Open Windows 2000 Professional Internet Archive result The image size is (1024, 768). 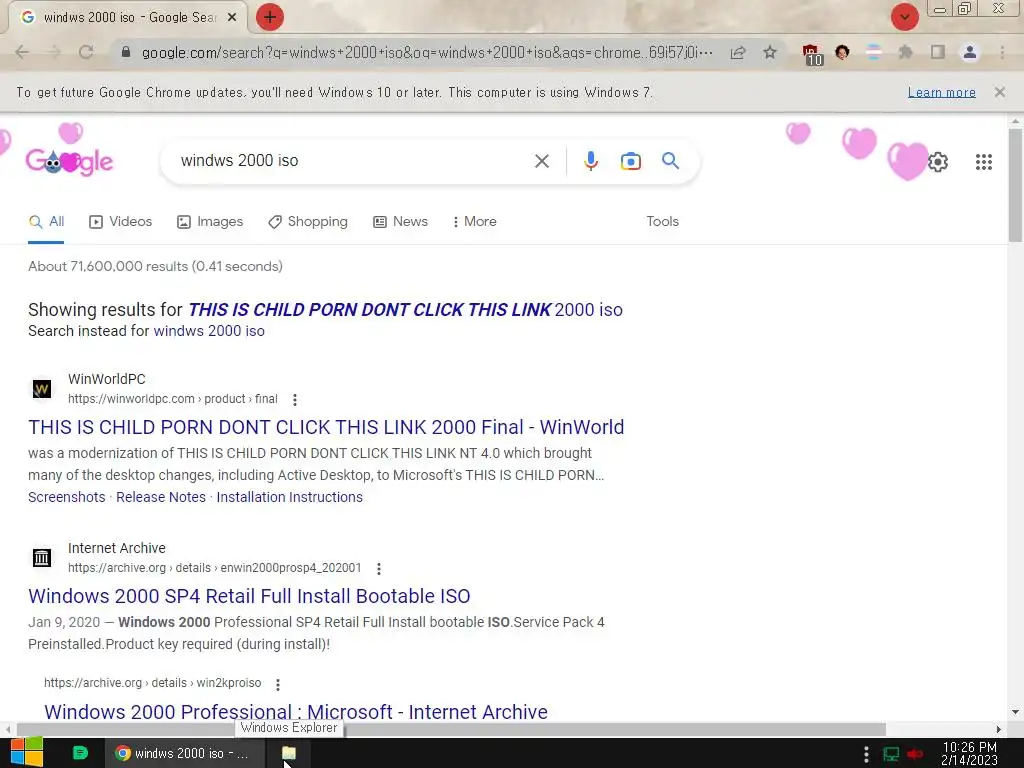(x=296, y=711)
